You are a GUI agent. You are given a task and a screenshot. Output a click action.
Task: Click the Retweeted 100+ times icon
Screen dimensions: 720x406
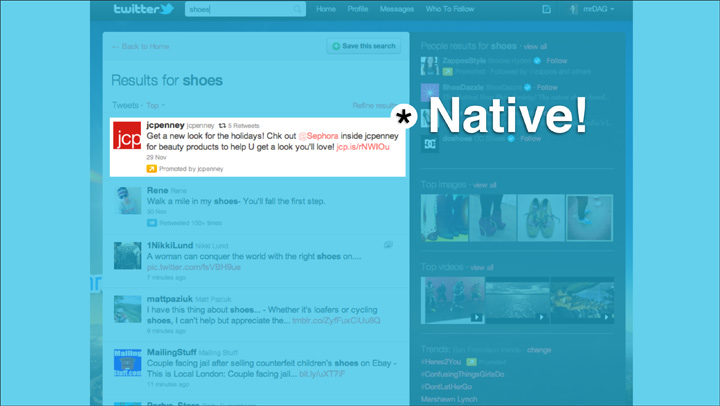point(152,223)
